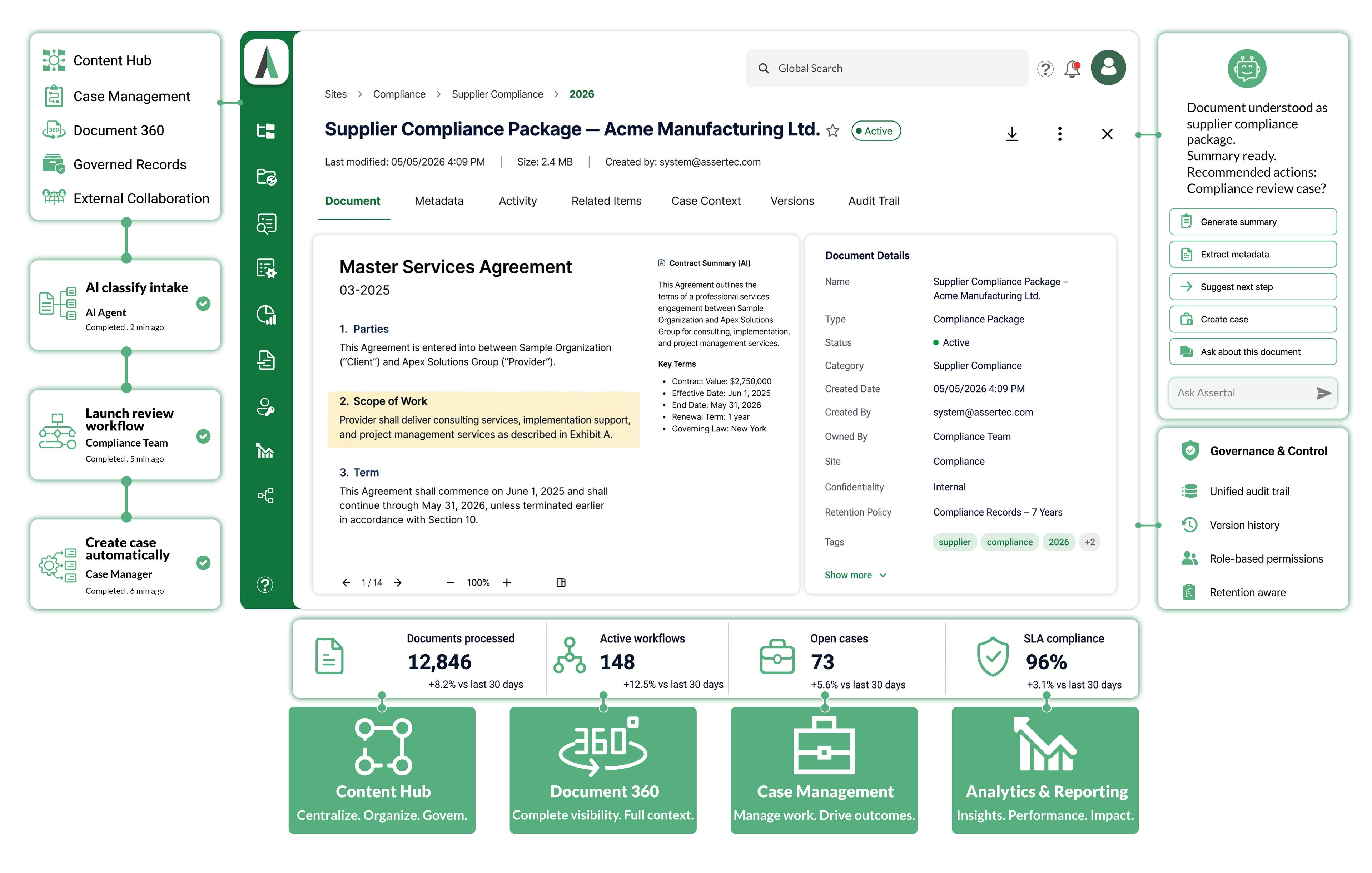The height and width of the screenshot is (873, 1372).
Task: Open the Case Context tab
Action: point(706,201)
